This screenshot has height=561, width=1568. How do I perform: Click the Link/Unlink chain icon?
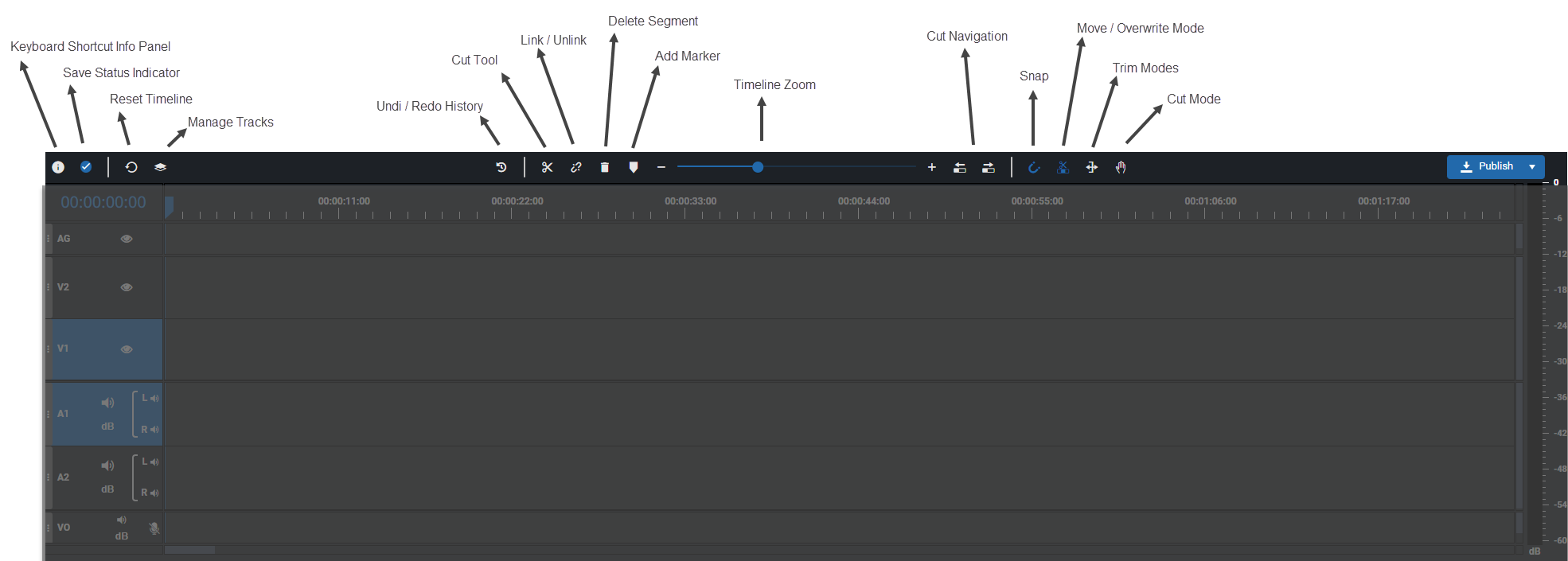(576, 167)
